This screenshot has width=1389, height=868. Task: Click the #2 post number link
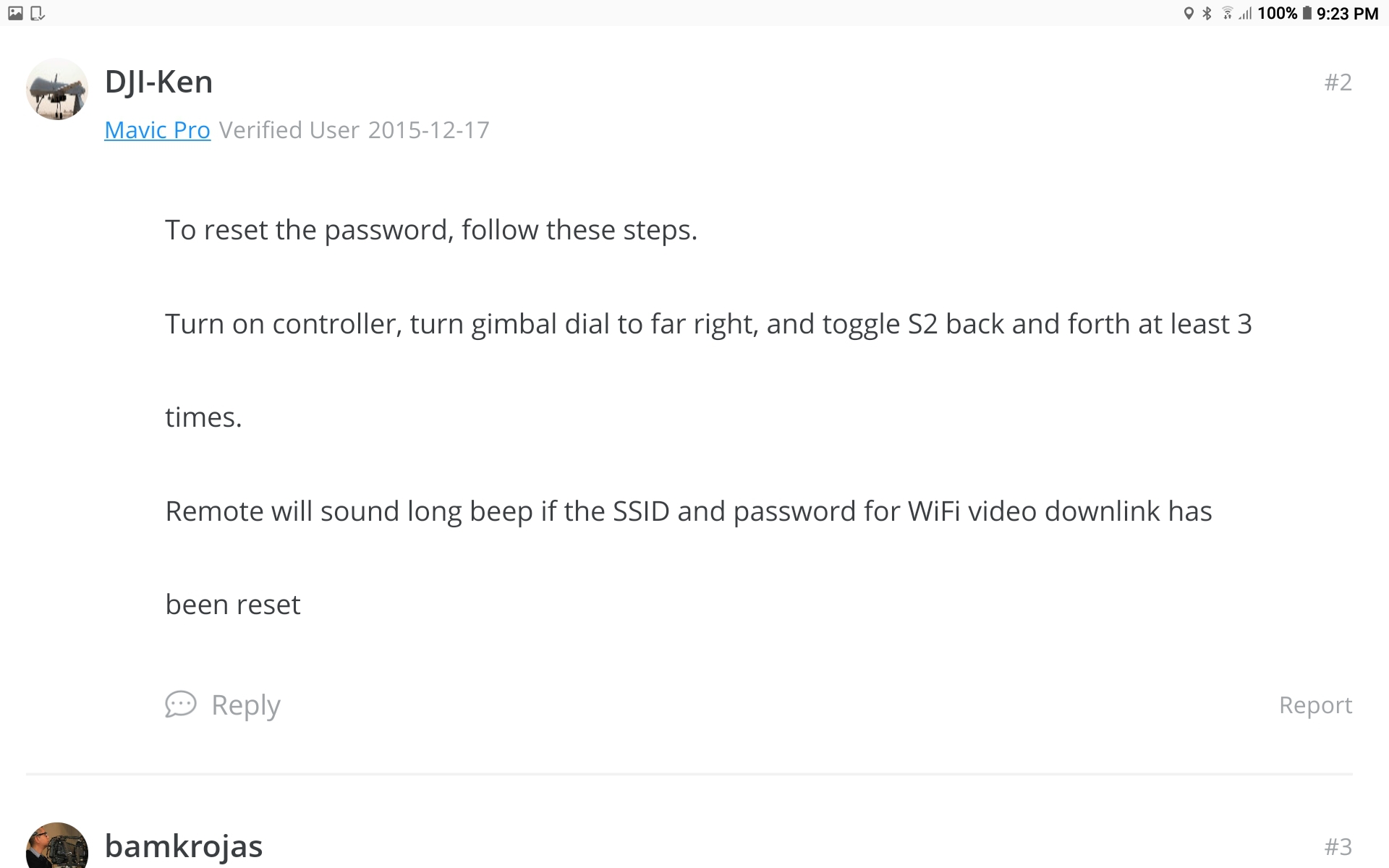click(1338, 82)
